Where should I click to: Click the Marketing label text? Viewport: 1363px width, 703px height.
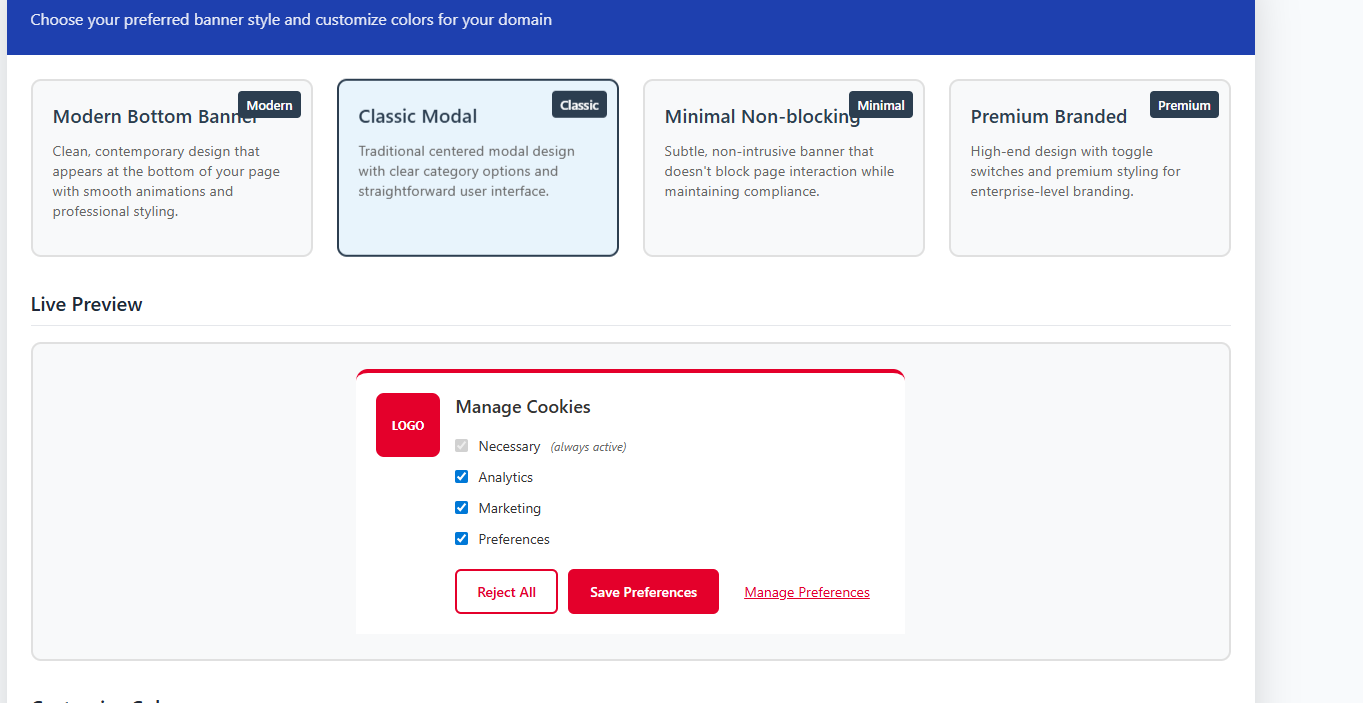509,508
